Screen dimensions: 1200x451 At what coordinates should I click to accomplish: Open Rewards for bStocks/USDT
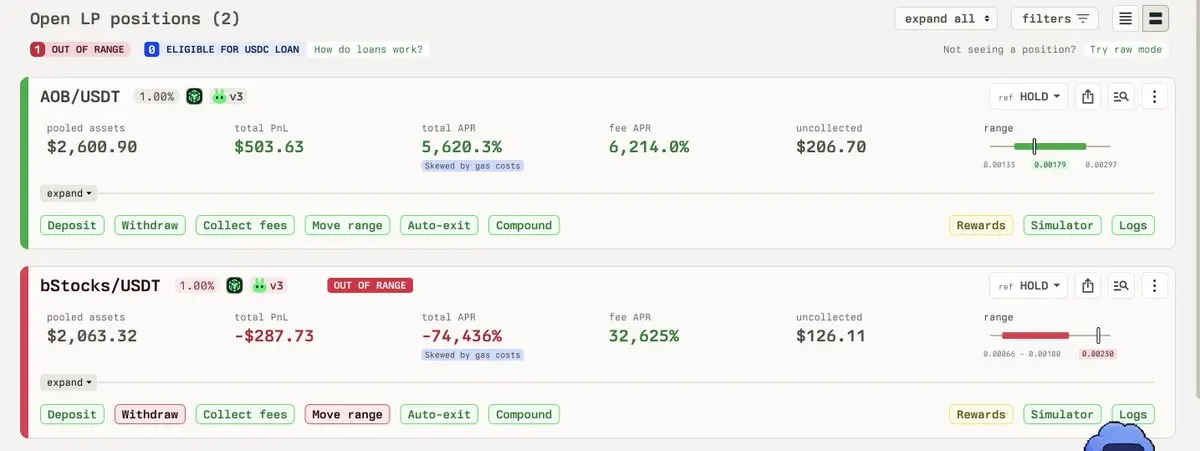981,414
